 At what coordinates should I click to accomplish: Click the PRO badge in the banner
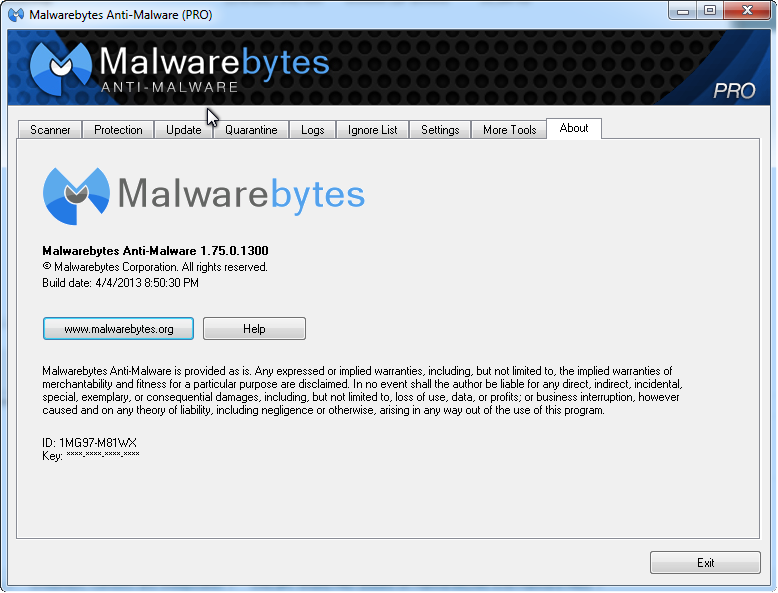tap(734, 90)
